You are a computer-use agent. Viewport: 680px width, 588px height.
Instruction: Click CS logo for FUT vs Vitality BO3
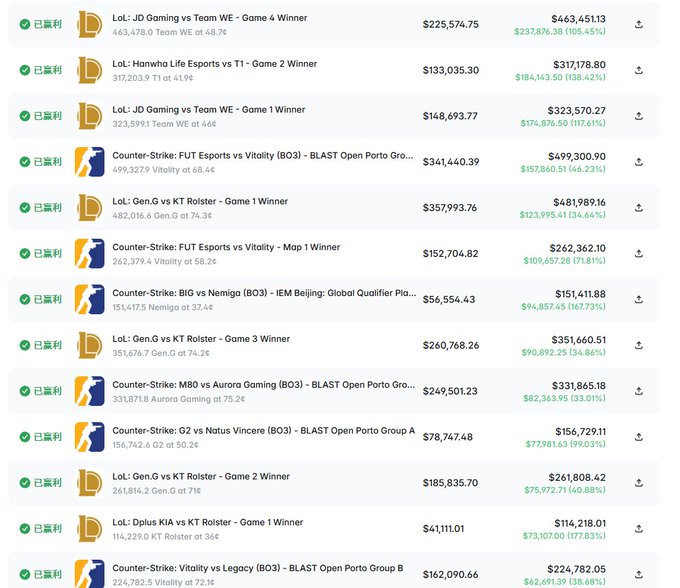tap(89, 162)
